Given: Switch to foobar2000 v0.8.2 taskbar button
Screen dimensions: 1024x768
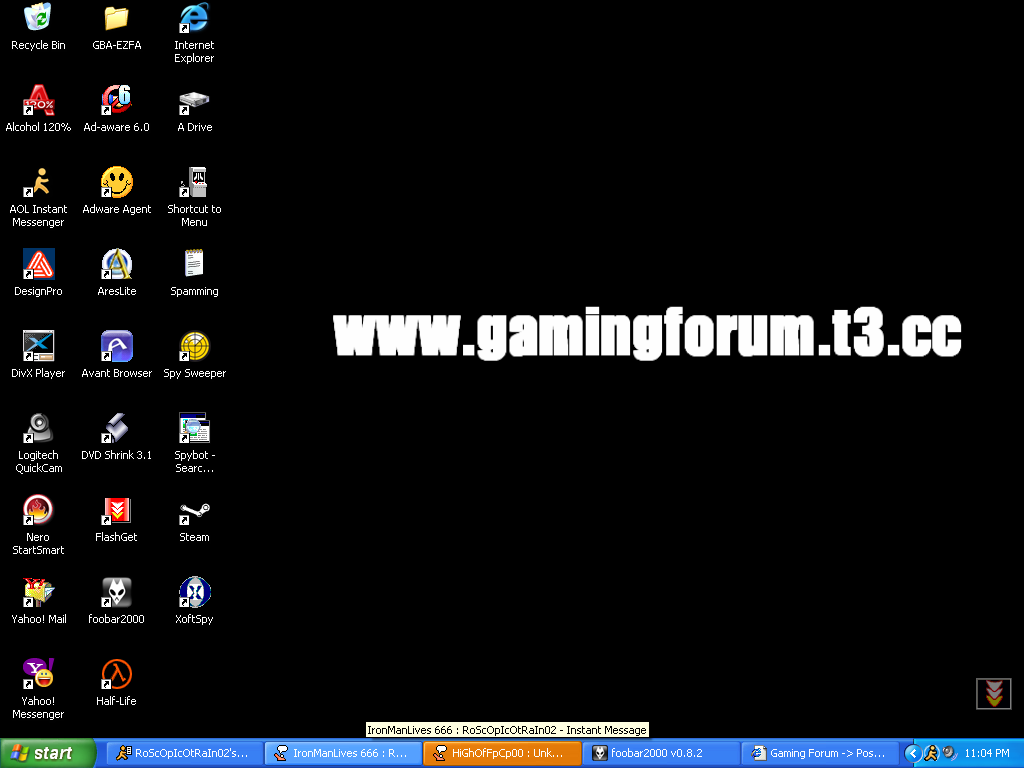Looking at the screenshot, I should (661, 753).
